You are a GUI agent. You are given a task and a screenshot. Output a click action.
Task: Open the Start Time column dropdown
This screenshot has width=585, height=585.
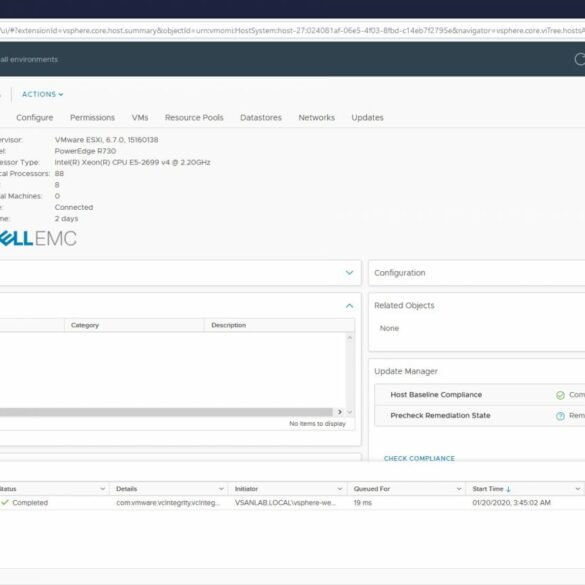578,489
